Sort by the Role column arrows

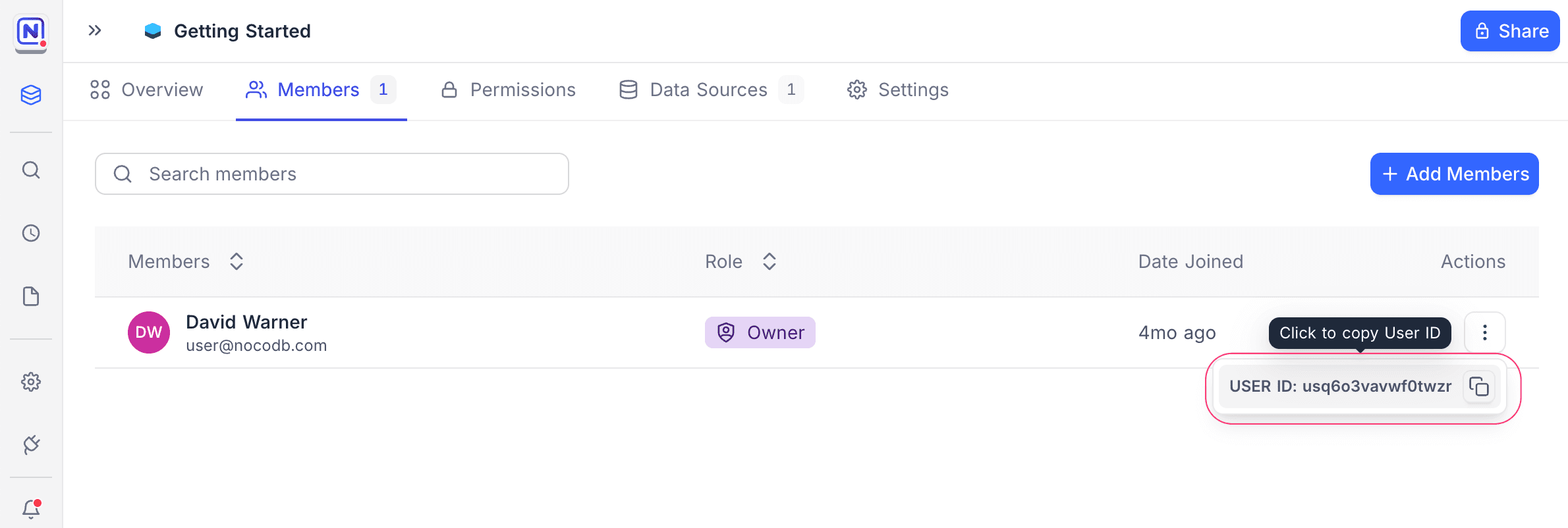coord(770,261)
